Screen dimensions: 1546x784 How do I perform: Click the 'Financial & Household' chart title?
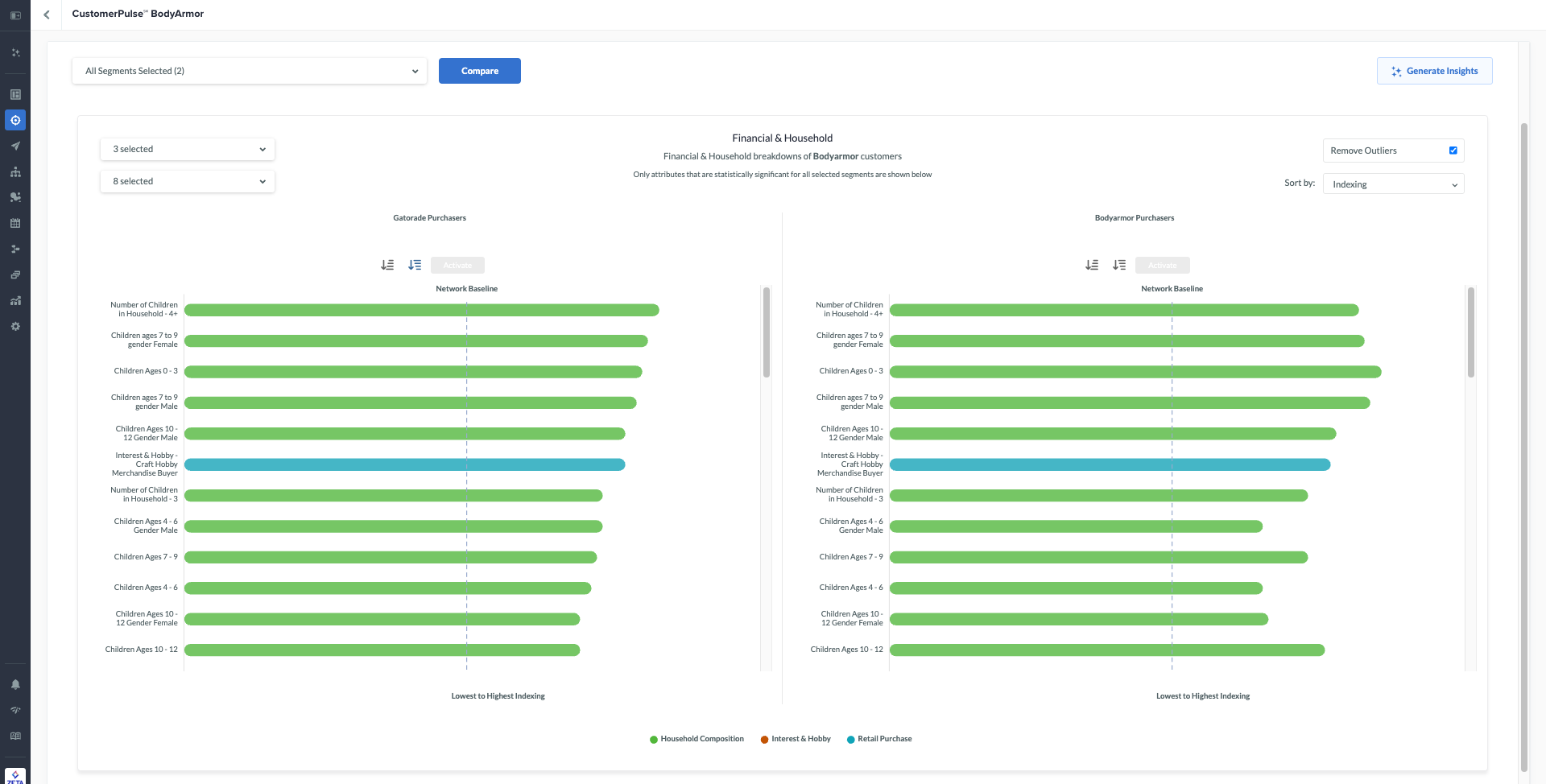coord(783,138)
